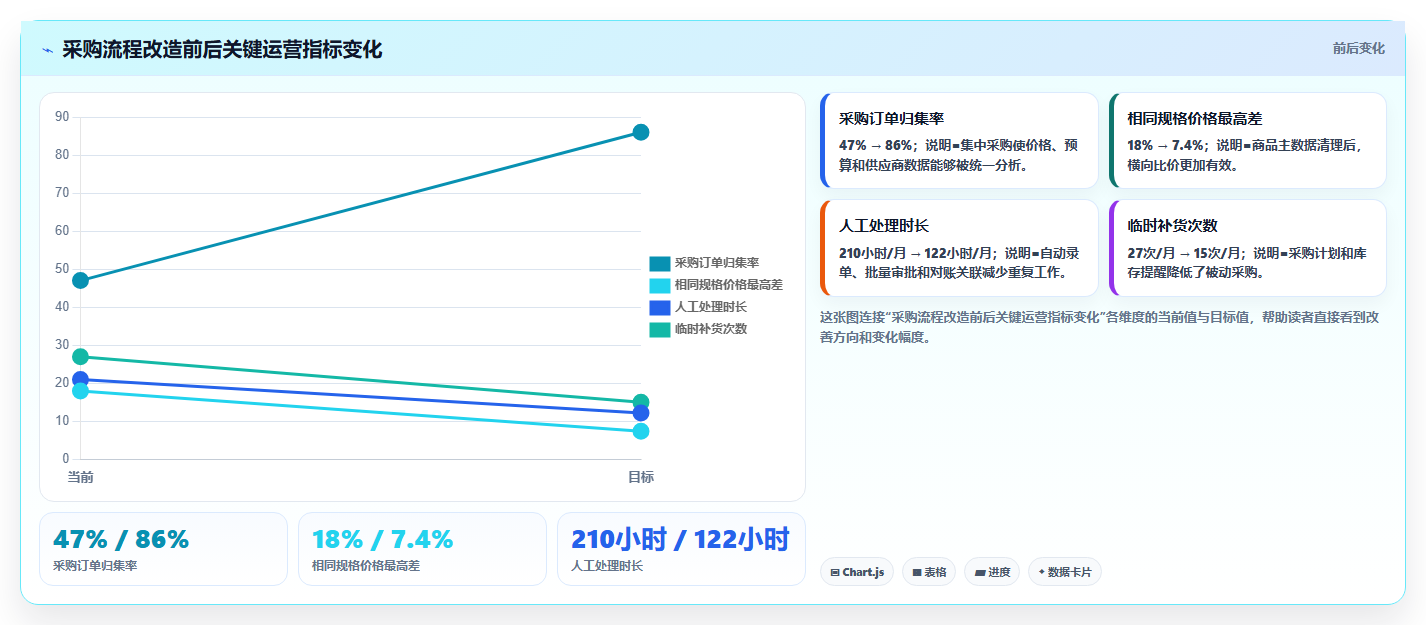Click the text 27次/月 → 15次/月
The width and height of the screenshot is (1426, 625).
[x=1182, y=253]
